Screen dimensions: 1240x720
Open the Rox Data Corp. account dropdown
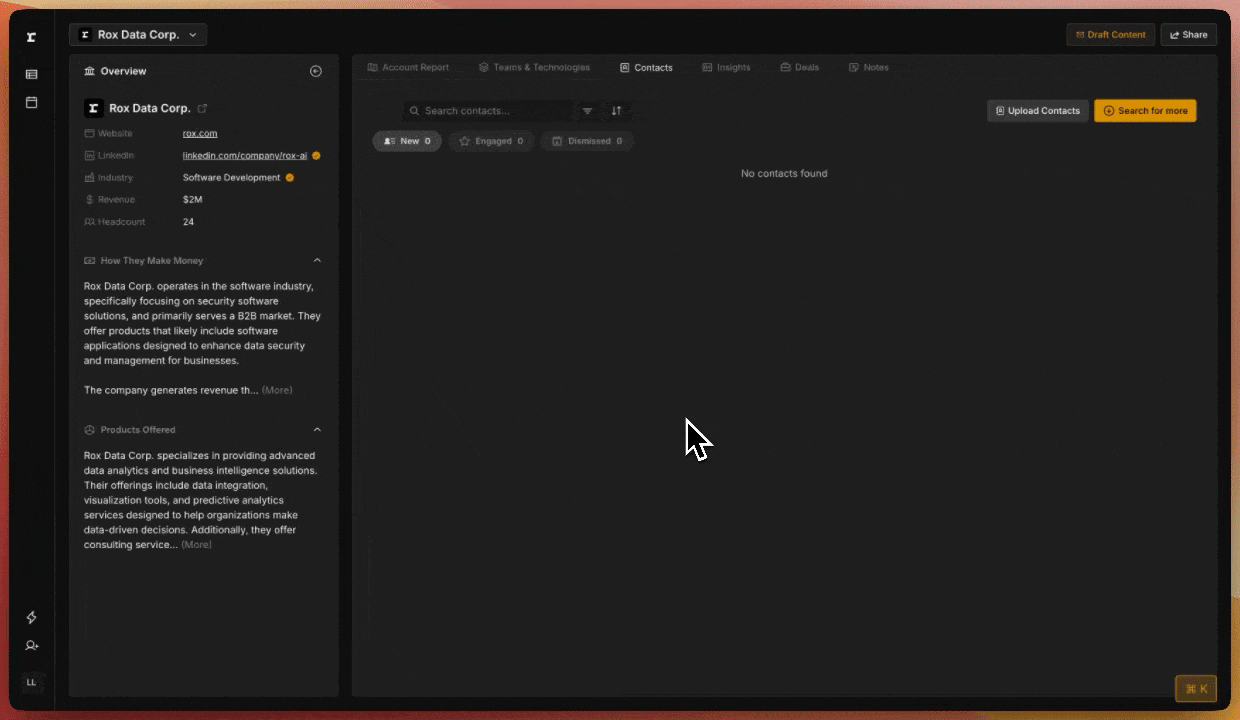pos(138,35)
